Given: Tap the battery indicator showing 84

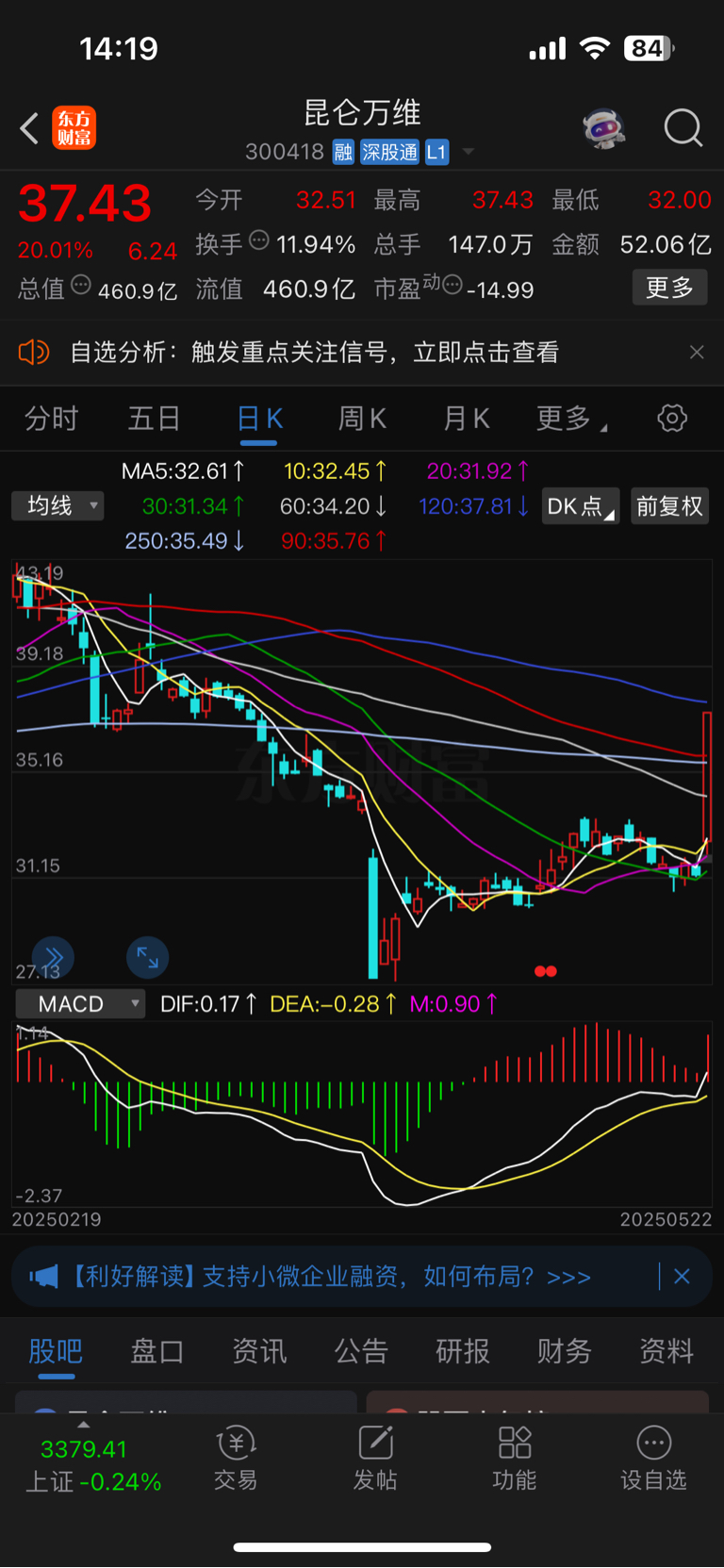Looking at the screenshot, I should 649,48.
